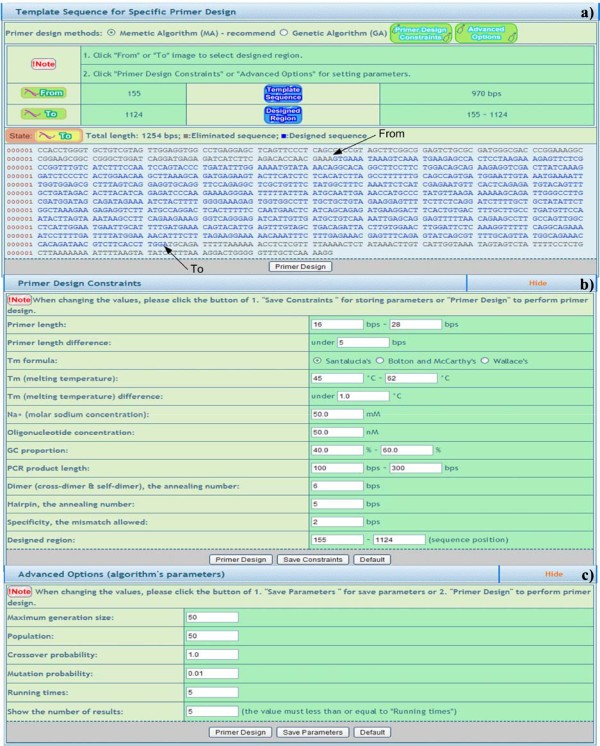The width and height of the screenshot is (600, 746).
Task: Select Memetic Algorithm (MA) method
Action: coord(111,33)
